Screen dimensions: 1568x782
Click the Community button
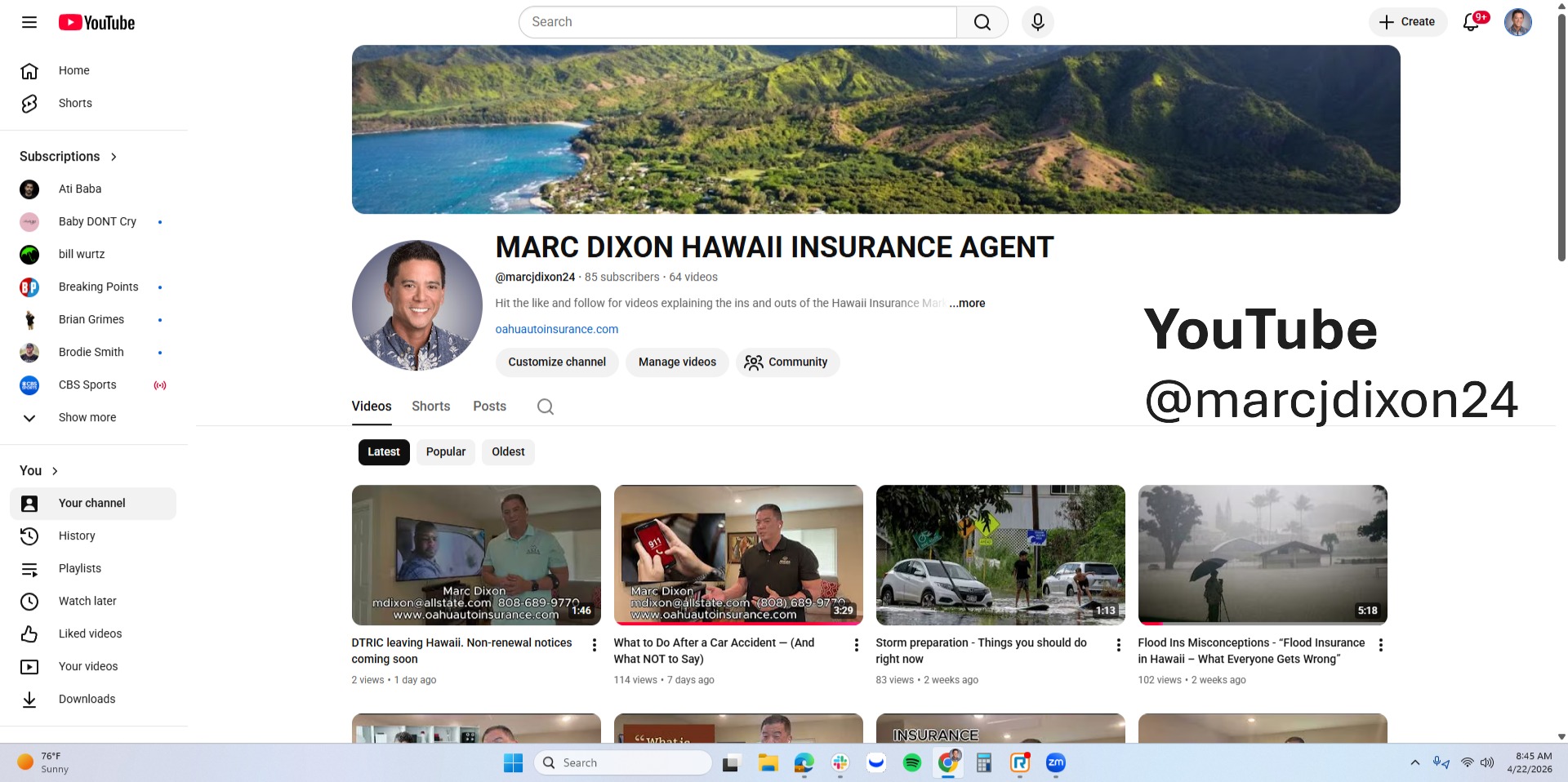[x=787, y=362]
